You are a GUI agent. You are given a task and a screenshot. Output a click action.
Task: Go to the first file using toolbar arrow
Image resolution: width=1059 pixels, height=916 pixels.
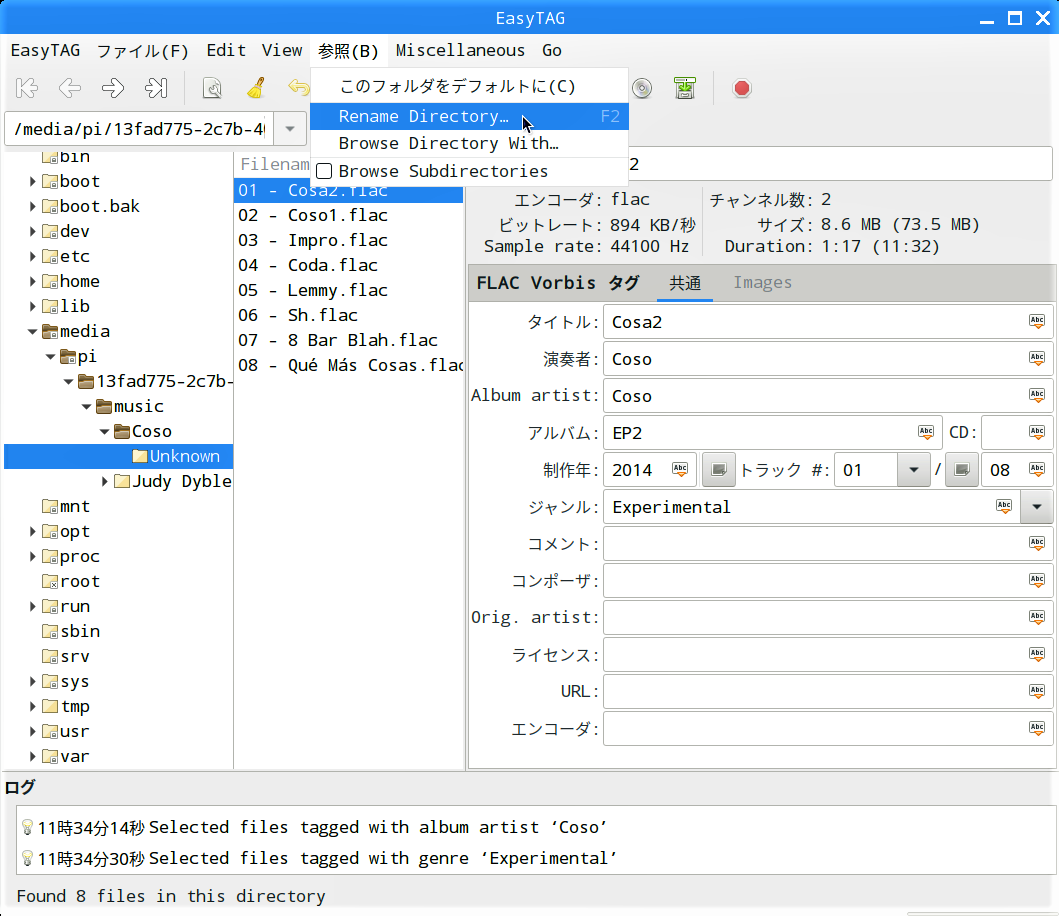tap(27, 88)
